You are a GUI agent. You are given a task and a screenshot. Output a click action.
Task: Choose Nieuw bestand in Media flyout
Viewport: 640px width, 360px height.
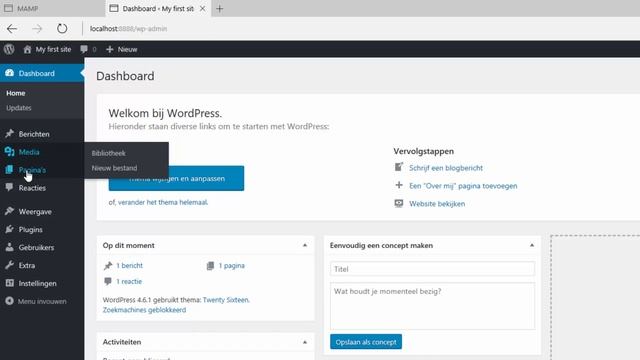click(114, 168)
